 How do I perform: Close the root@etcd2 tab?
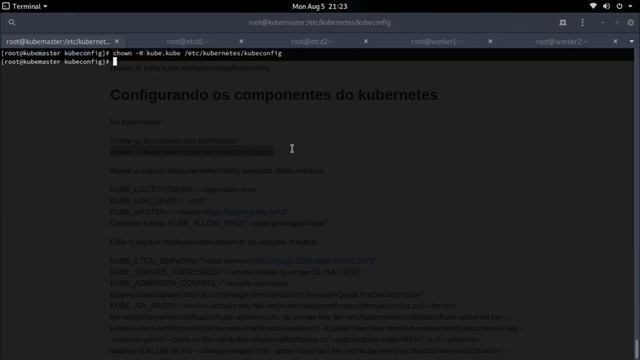pos(366,42)
